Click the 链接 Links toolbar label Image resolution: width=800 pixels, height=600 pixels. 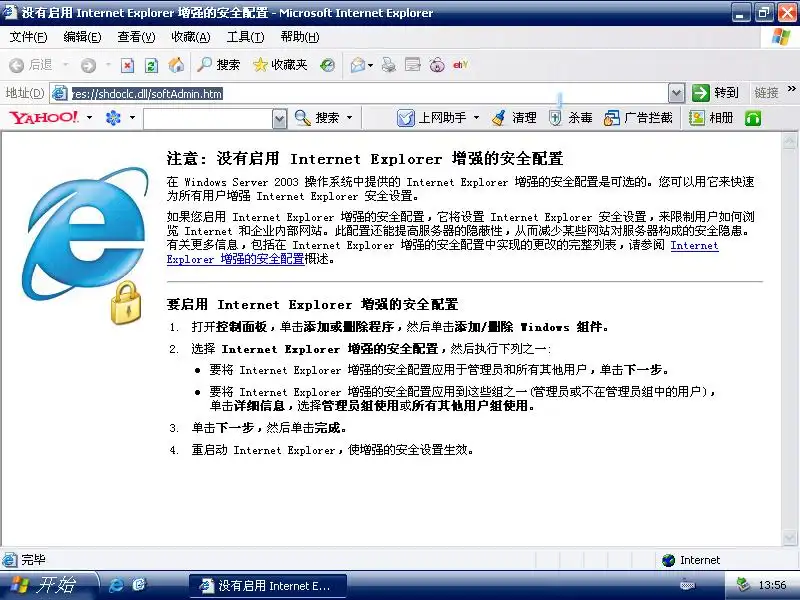point(766,93)
